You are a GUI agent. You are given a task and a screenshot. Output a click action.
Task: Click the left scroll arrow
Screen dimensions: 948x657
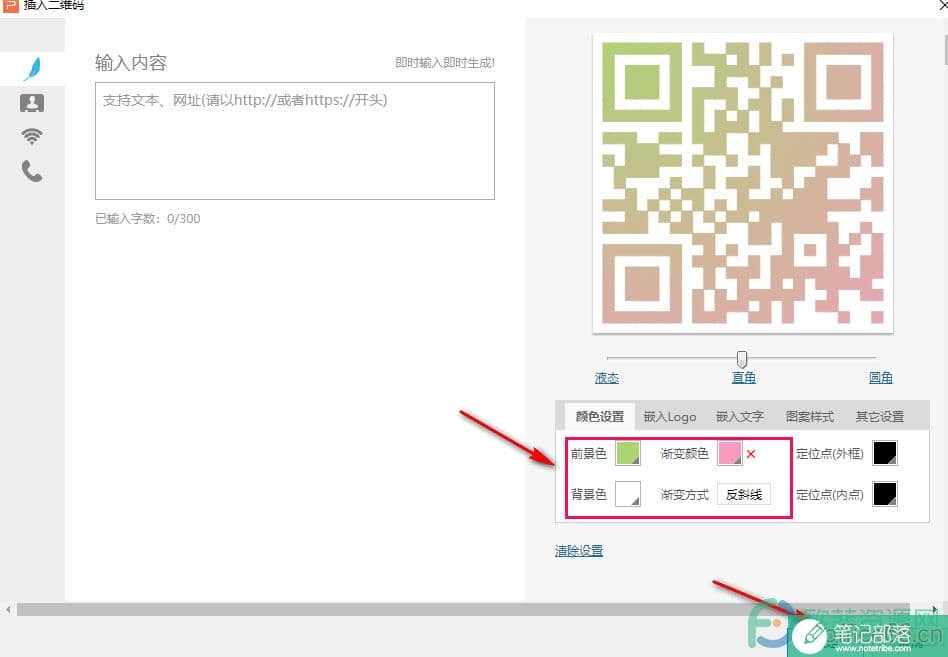click(8, 610)
